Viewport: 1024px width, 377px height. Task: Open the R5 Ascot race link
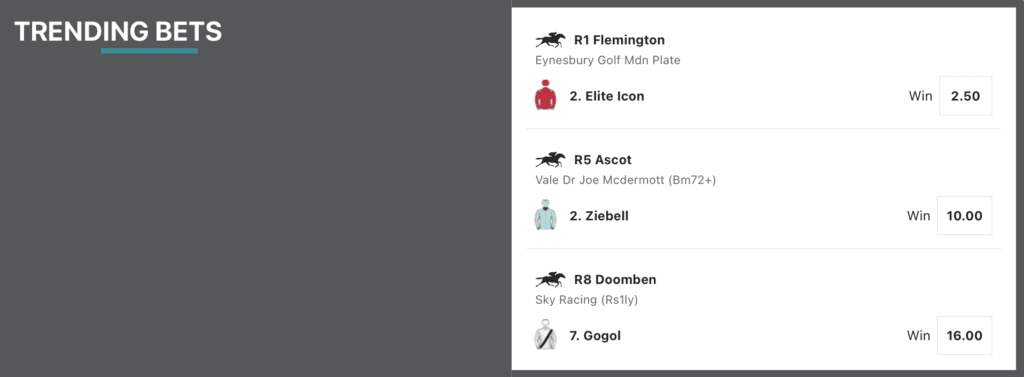click(603, 160)
